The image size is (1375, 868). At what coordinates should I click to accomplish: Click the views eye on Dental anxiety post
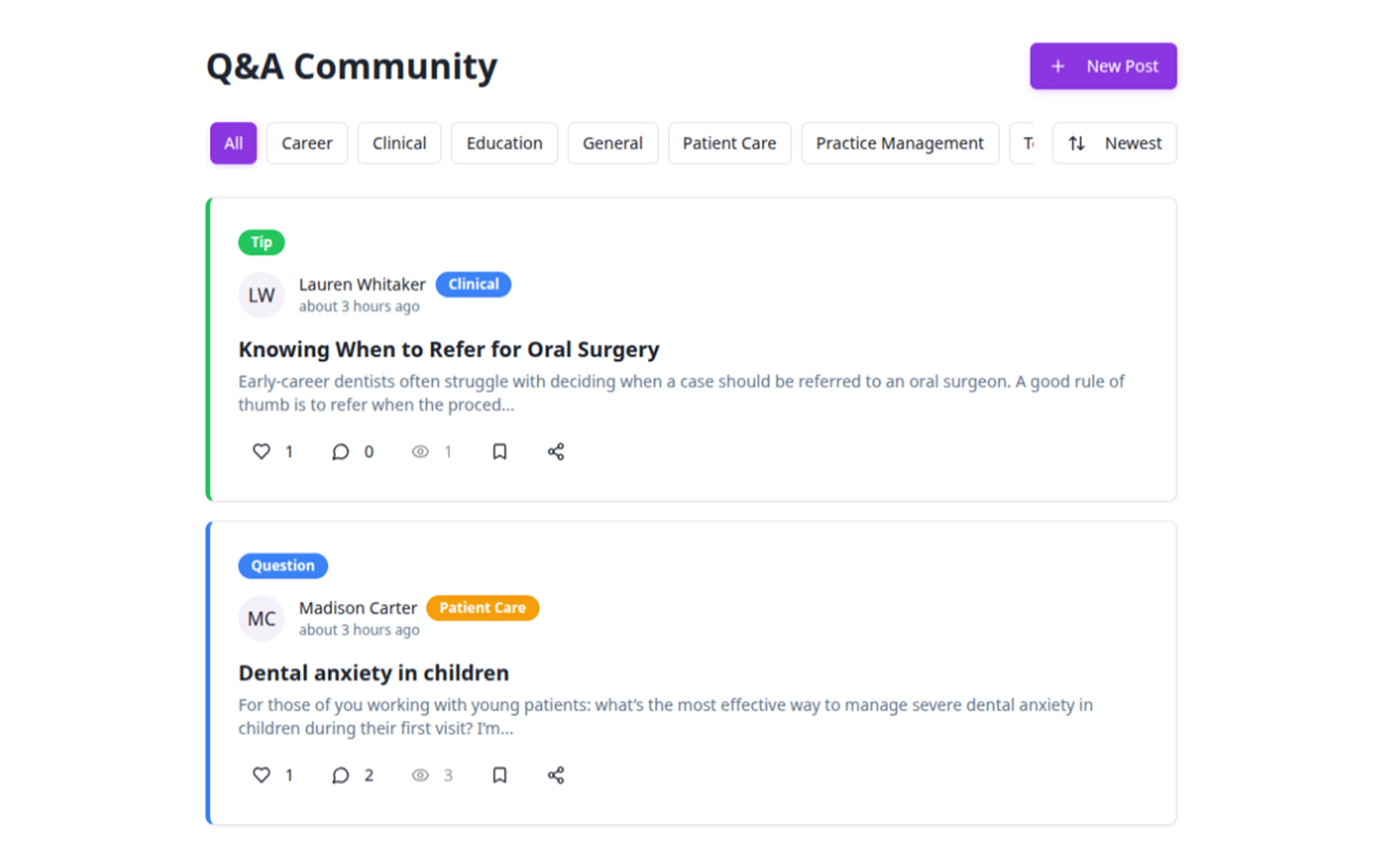[420, 775]
